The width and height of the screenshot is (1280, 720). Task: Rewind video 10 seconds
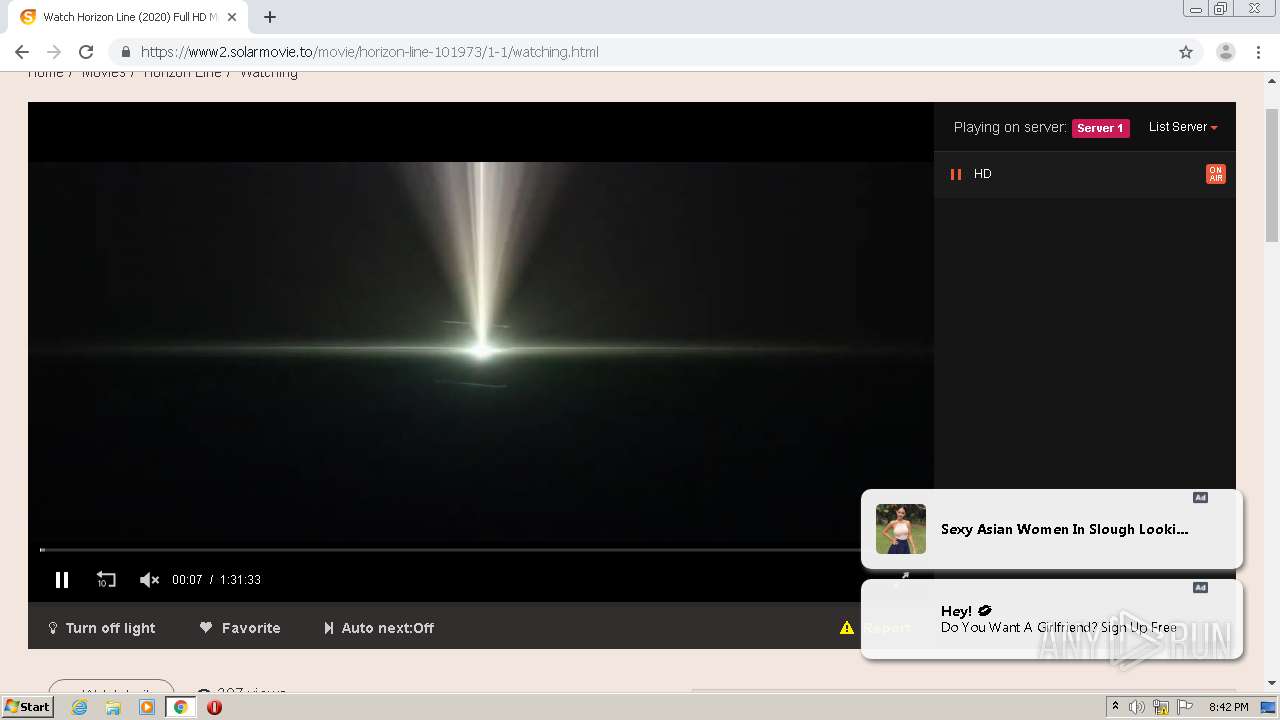[x=106, y=580]
